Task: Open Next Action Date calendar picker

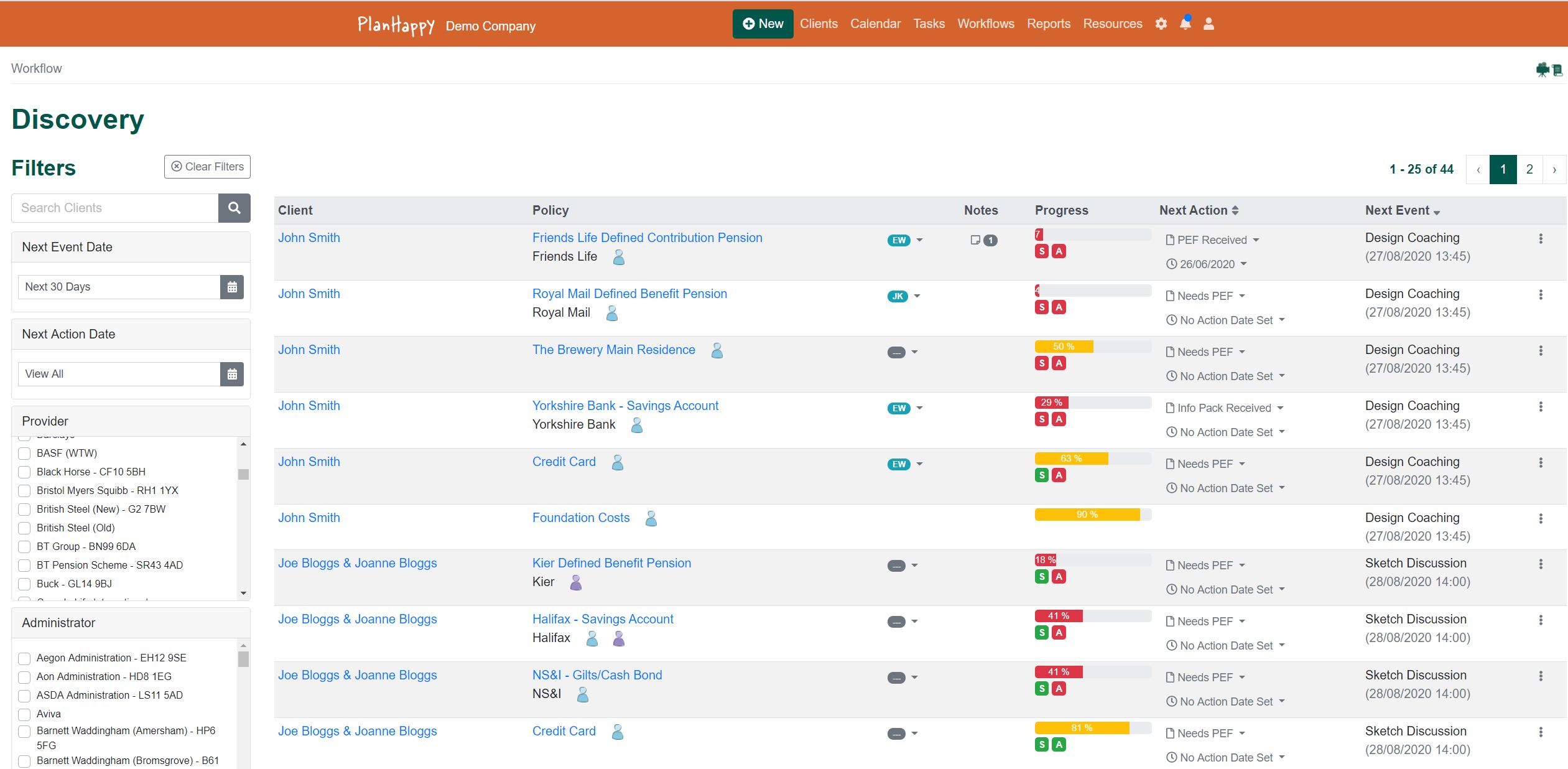Action: (232, 374)
